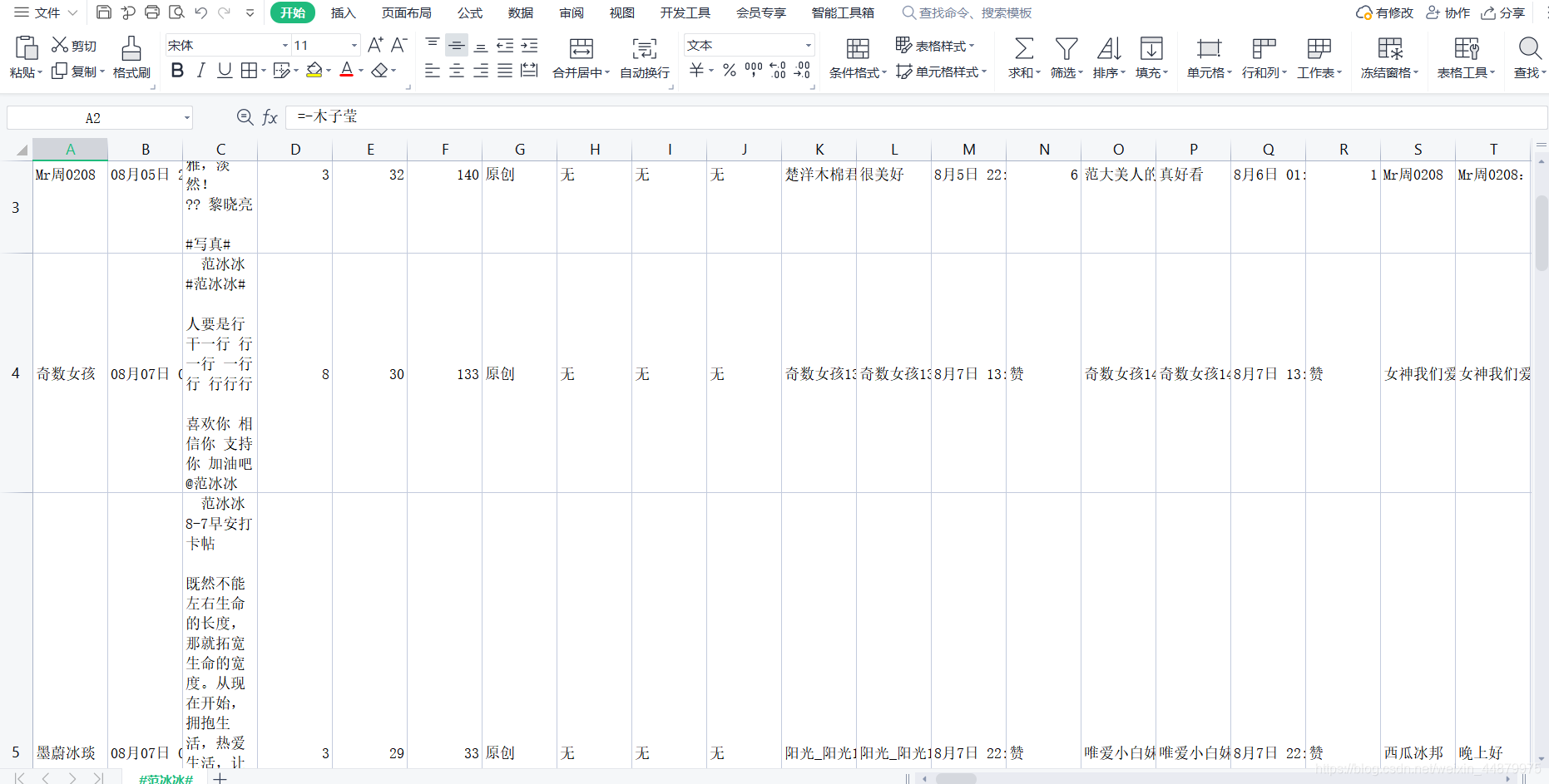Switch to the 插入 ribbon tab
This screenshot has height=784, width=1549.
click(x=344, y=12)
